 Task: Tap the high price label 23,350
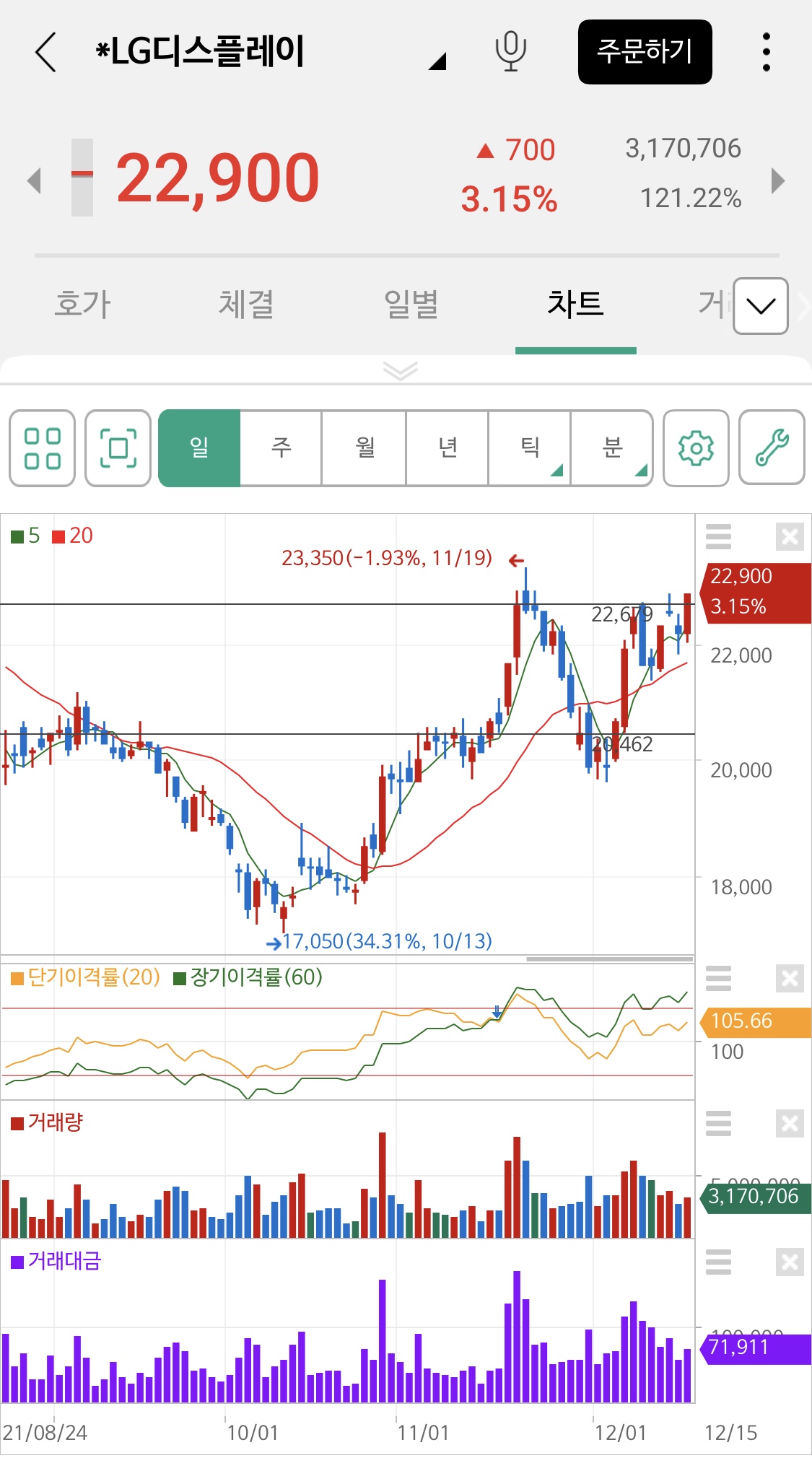tap(387, 558)
